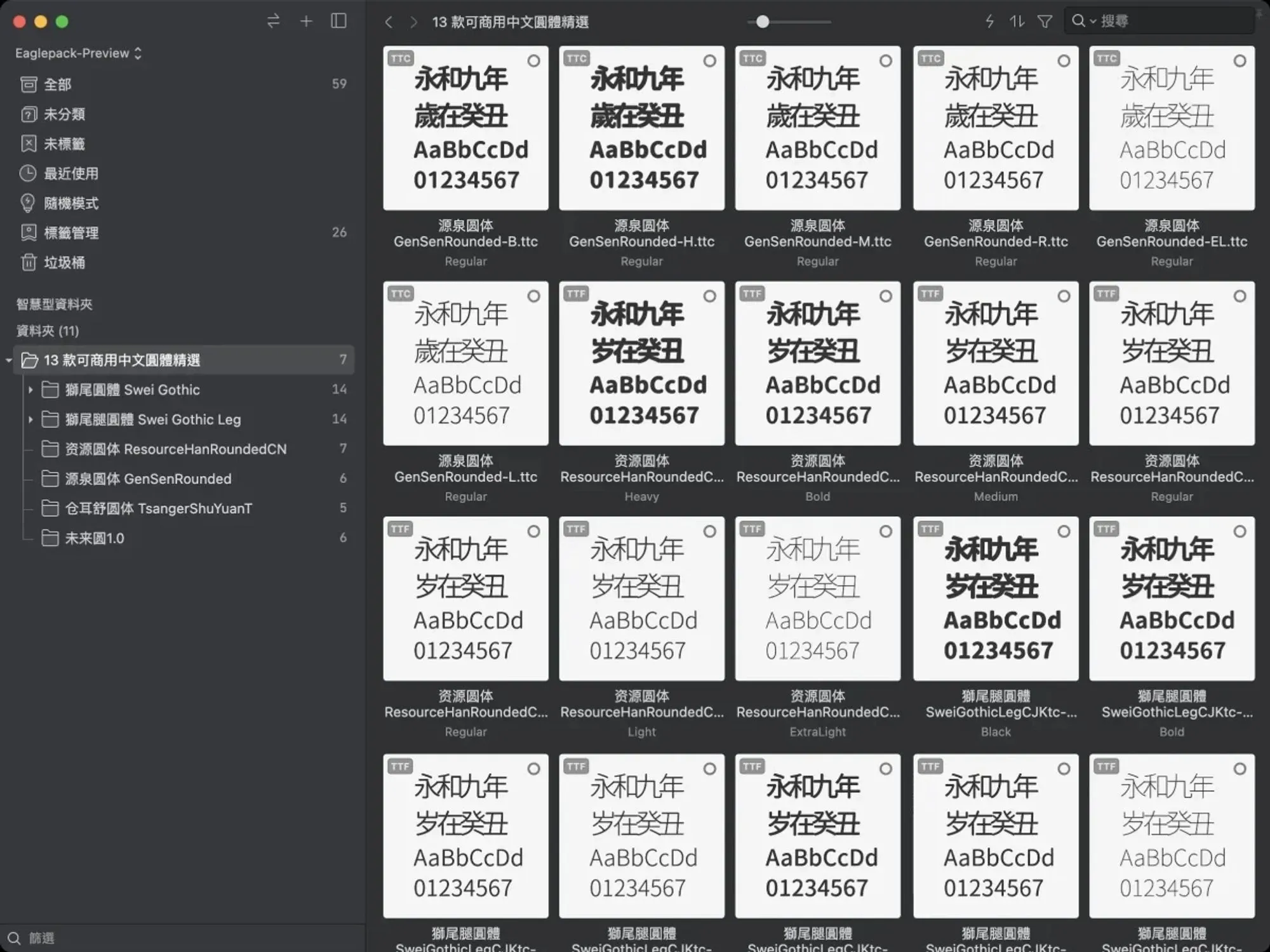The image size is (1270, 952).
Task: Select the circle on GenSenRounded-H.ttc thumbnail
Action: (x=710, y=61)
